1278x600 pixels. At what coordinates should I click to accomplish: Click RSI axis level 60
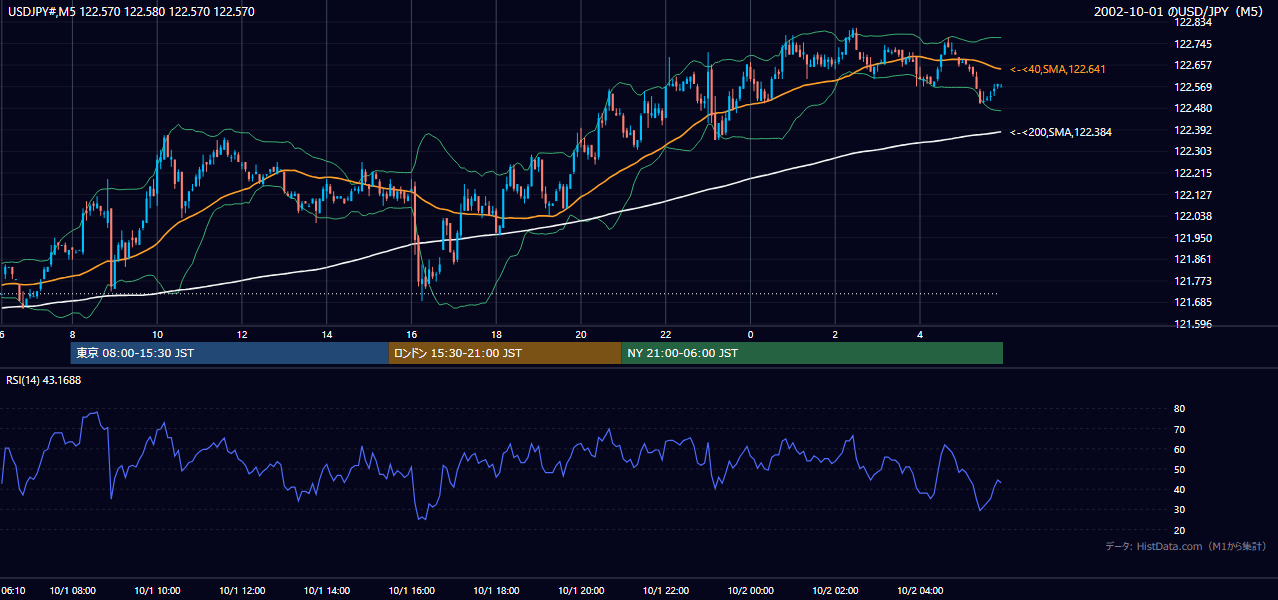1180,449
